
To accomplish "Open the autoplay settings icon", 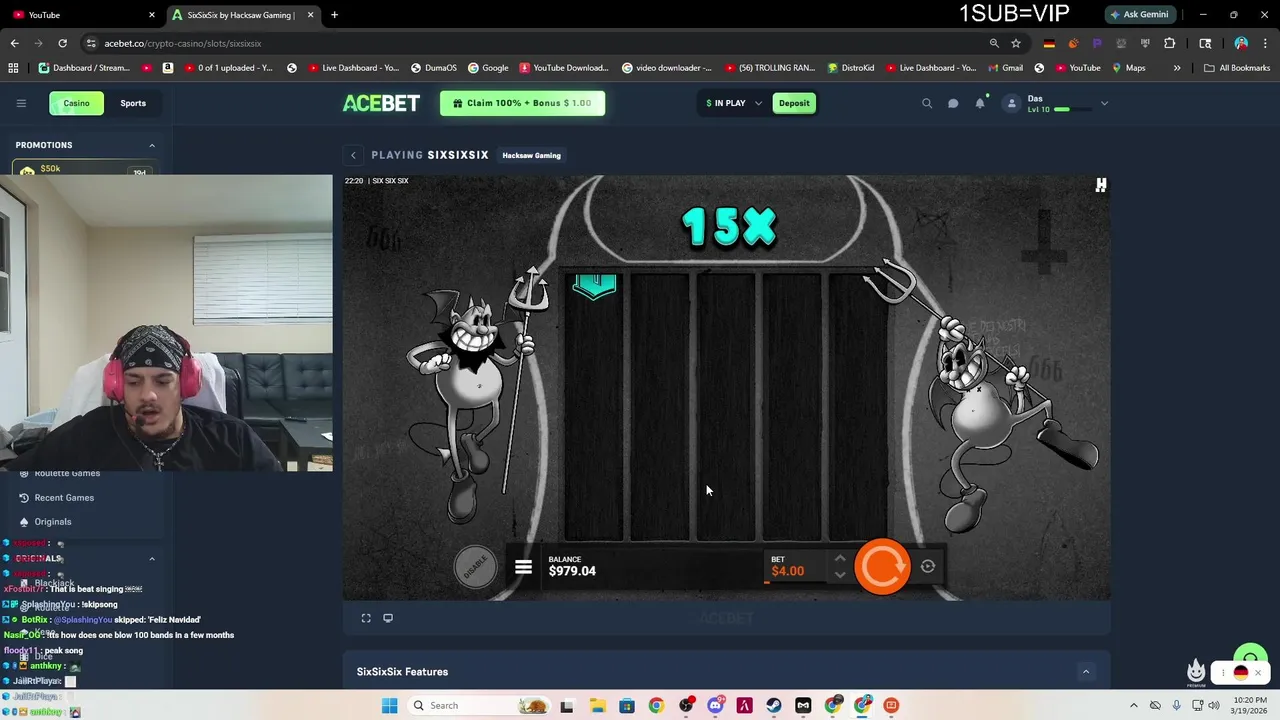I will coord(928,567).
